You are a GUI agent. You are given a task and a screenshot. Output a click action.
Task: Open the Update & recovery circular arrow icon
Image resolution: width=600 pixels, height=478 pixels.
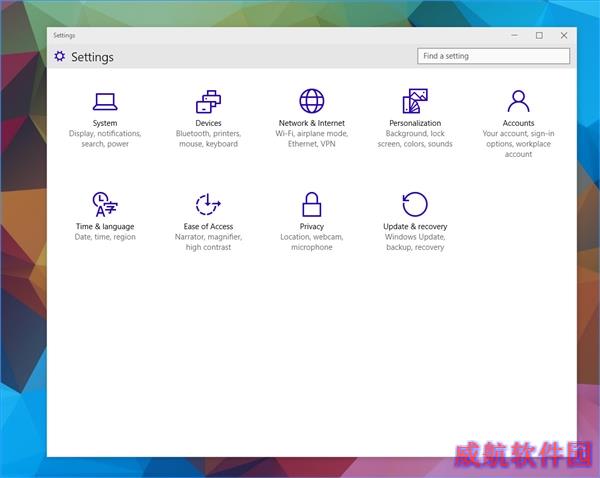point(415,204)
